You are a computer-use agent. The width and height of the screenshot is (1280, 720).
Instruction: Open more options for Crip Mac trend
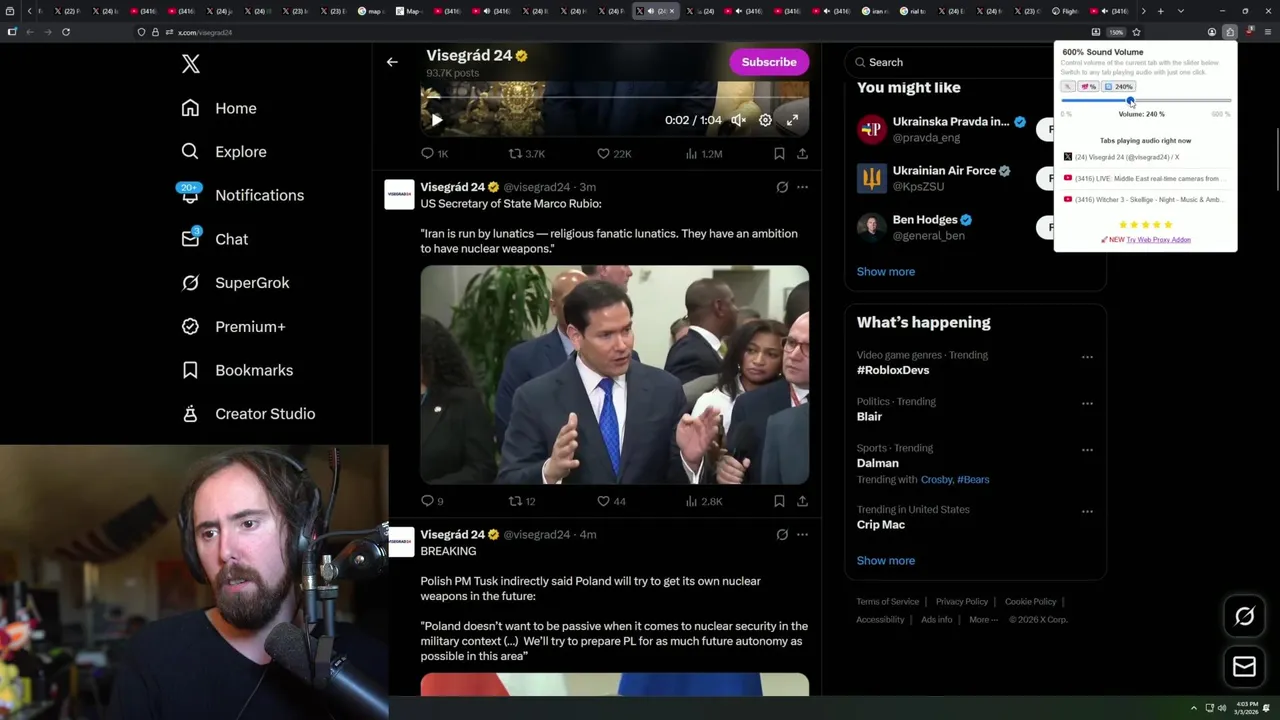(x=1087, y=512)
